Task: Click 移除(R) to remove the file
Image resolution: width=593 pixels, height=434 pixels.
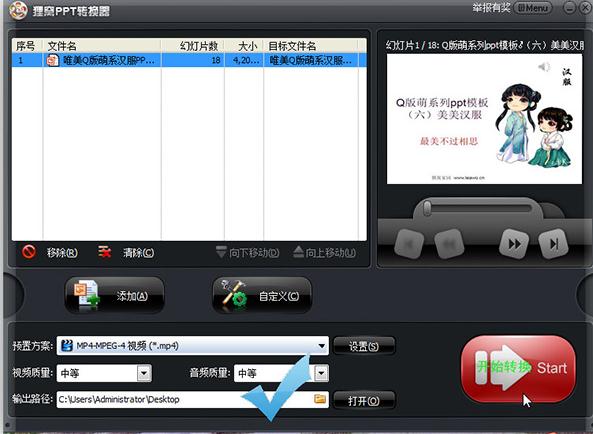Action: (x=62, y=253)
